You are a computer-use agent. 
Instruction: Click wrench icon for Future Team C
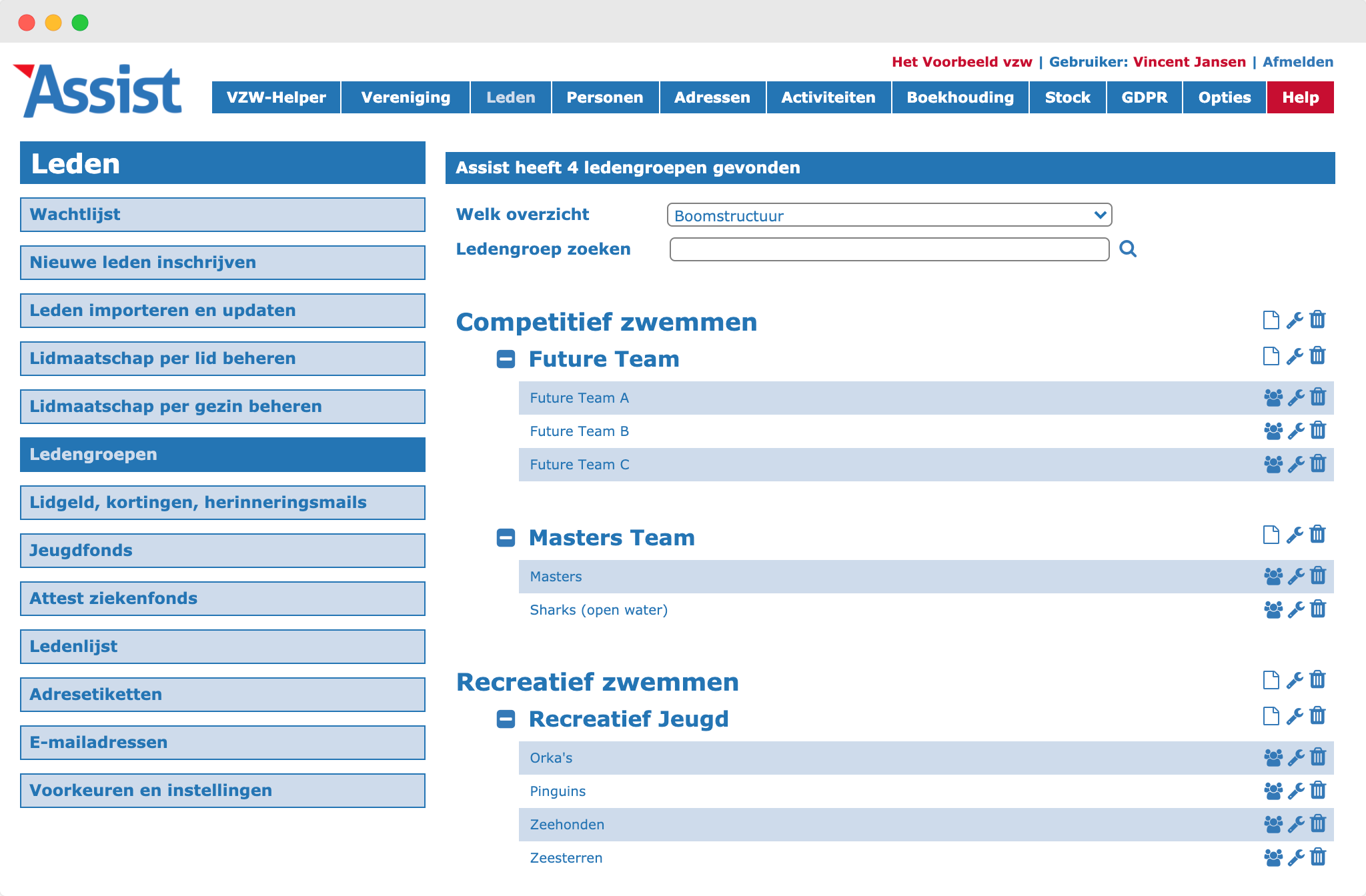click(x=1296, y=465)
